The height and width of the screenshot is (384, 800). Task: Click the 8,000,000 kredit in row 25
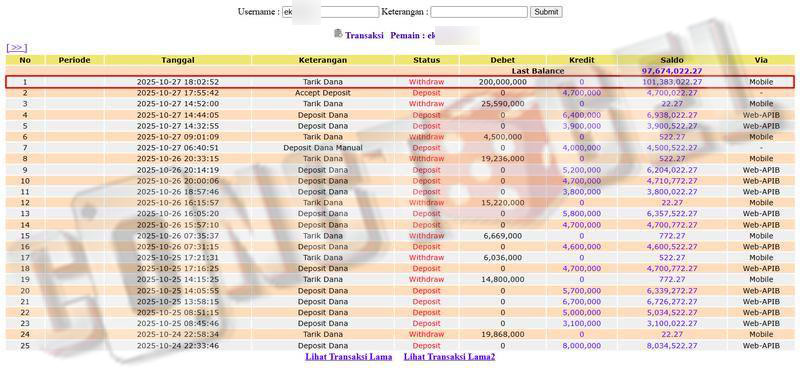tap(582, 346)
